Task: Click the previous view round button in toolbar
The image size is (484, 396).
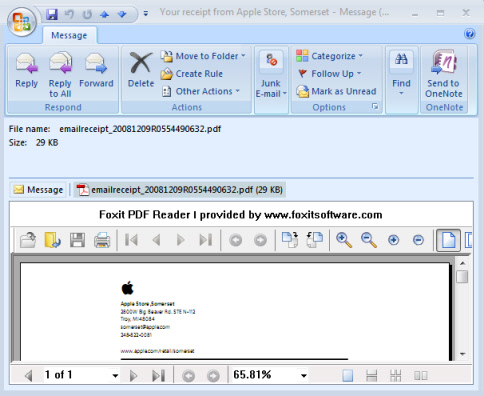Action: point(235,240)
